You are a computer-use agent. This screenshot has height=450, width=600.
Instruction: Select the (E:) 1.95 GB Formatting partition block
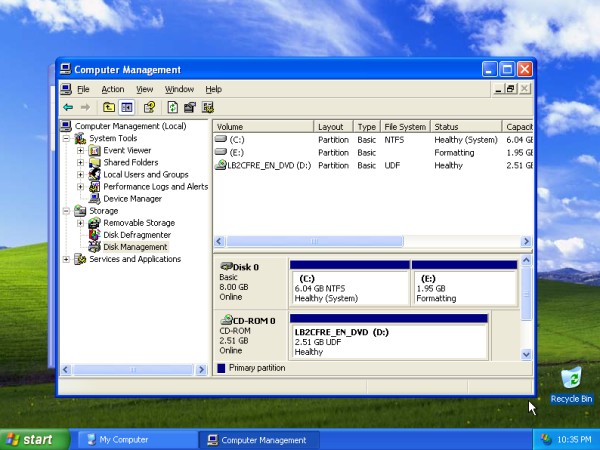point(465,284)
